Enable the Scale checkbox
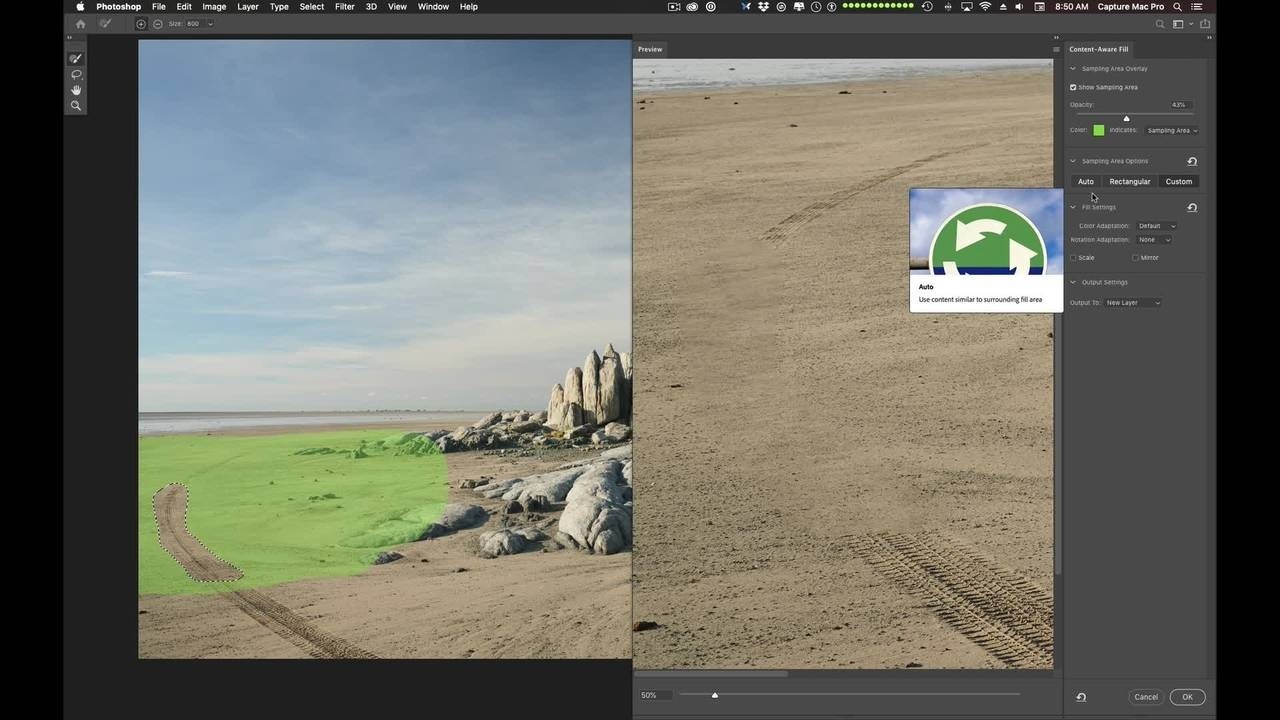The height and width of the screenshot is (720, 1280). (x=1074, y=258)
